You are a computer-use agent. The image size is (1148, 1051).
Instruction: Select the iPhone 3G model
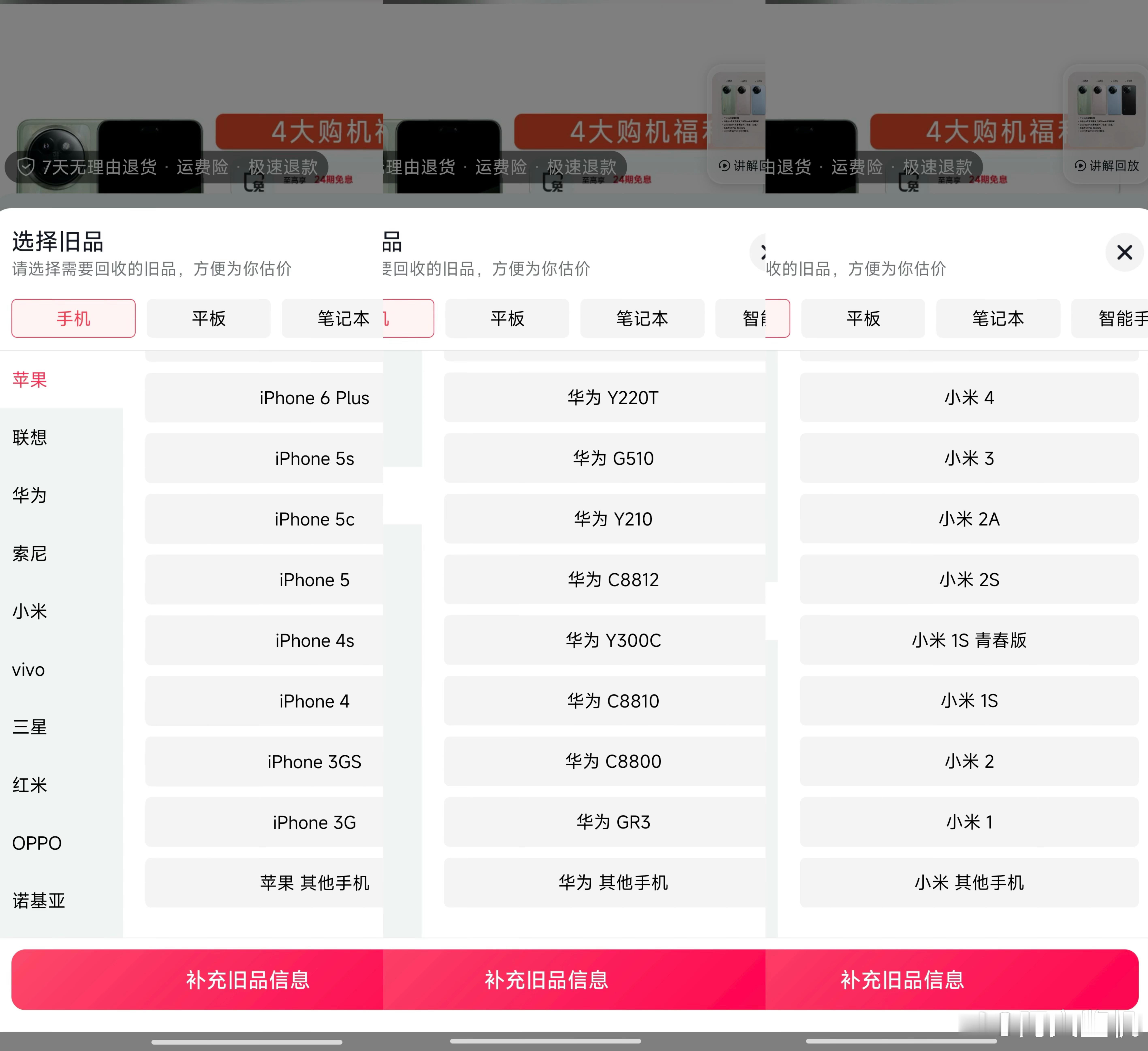coord(264,822)
